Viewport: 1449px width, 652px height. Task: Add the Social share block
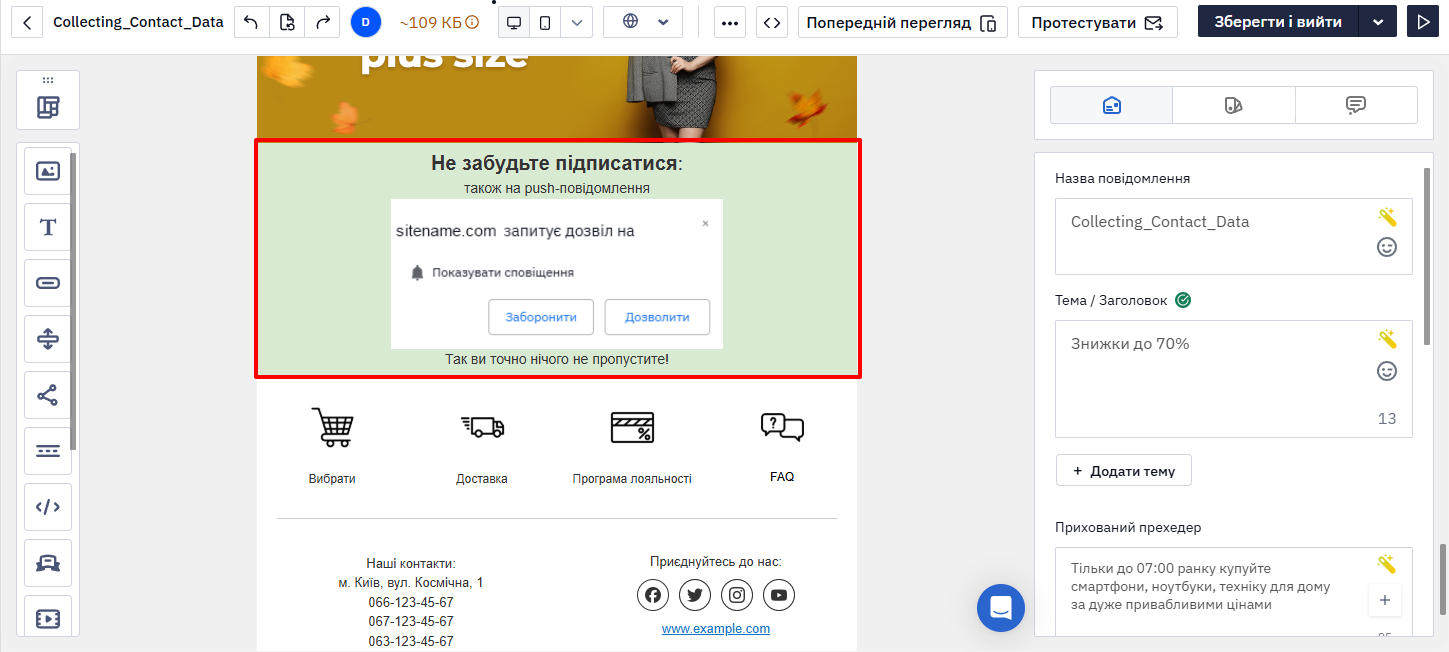48,395
